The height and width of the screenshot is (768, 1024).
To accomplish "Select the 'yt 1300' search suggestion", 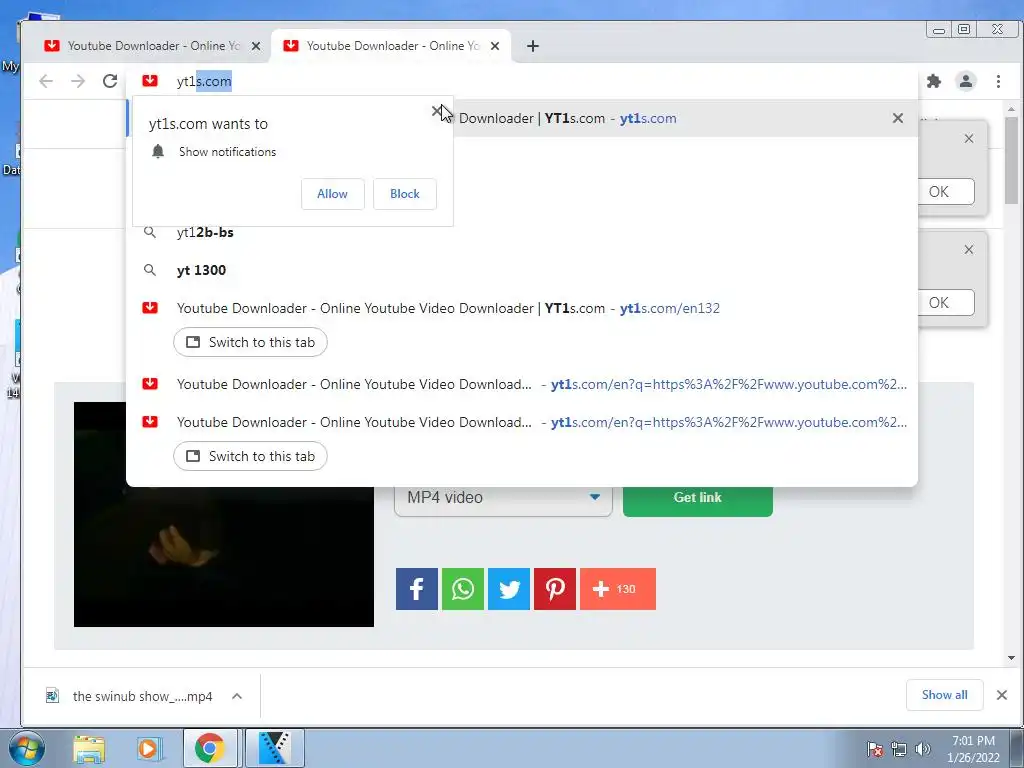I will point(522,270).
